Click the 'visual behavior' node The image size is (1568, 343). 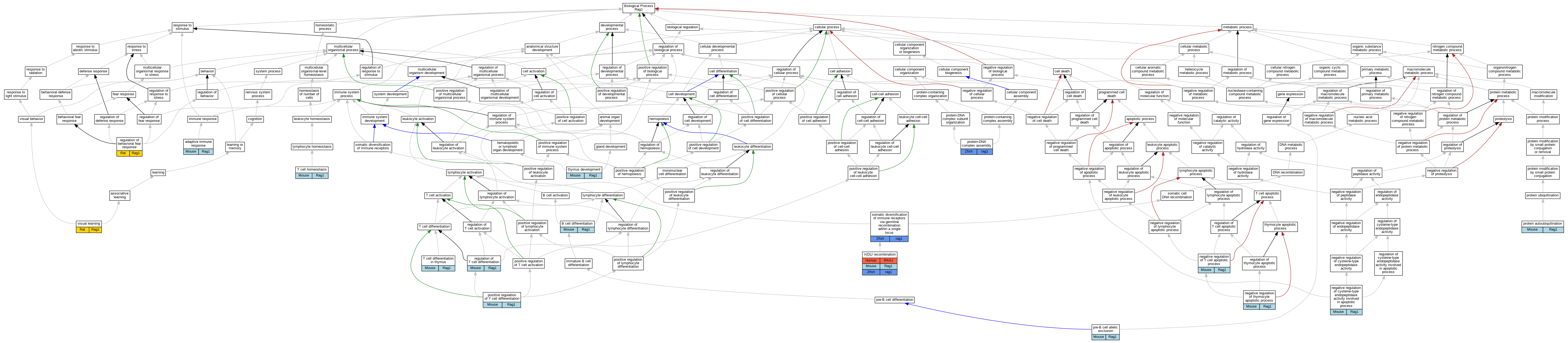(31, 119)
